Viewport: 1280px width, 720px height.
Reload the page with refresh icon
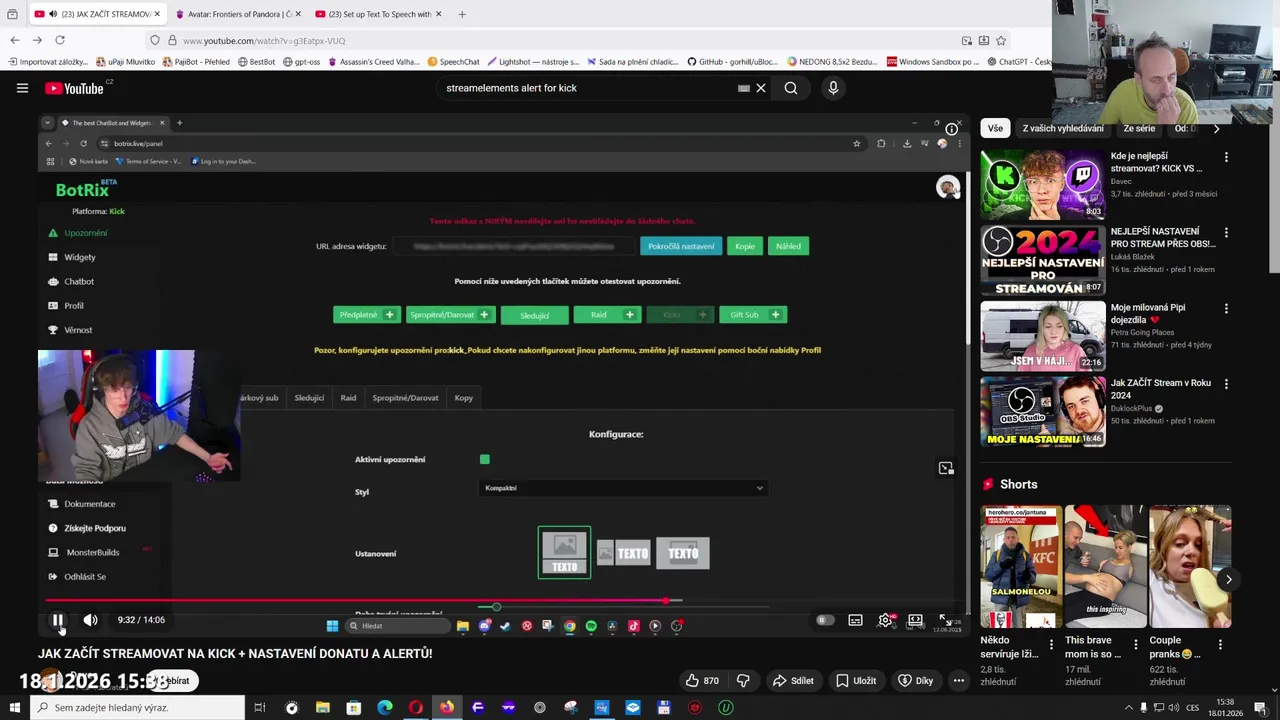pyautogui.click(x=60, y=40)
